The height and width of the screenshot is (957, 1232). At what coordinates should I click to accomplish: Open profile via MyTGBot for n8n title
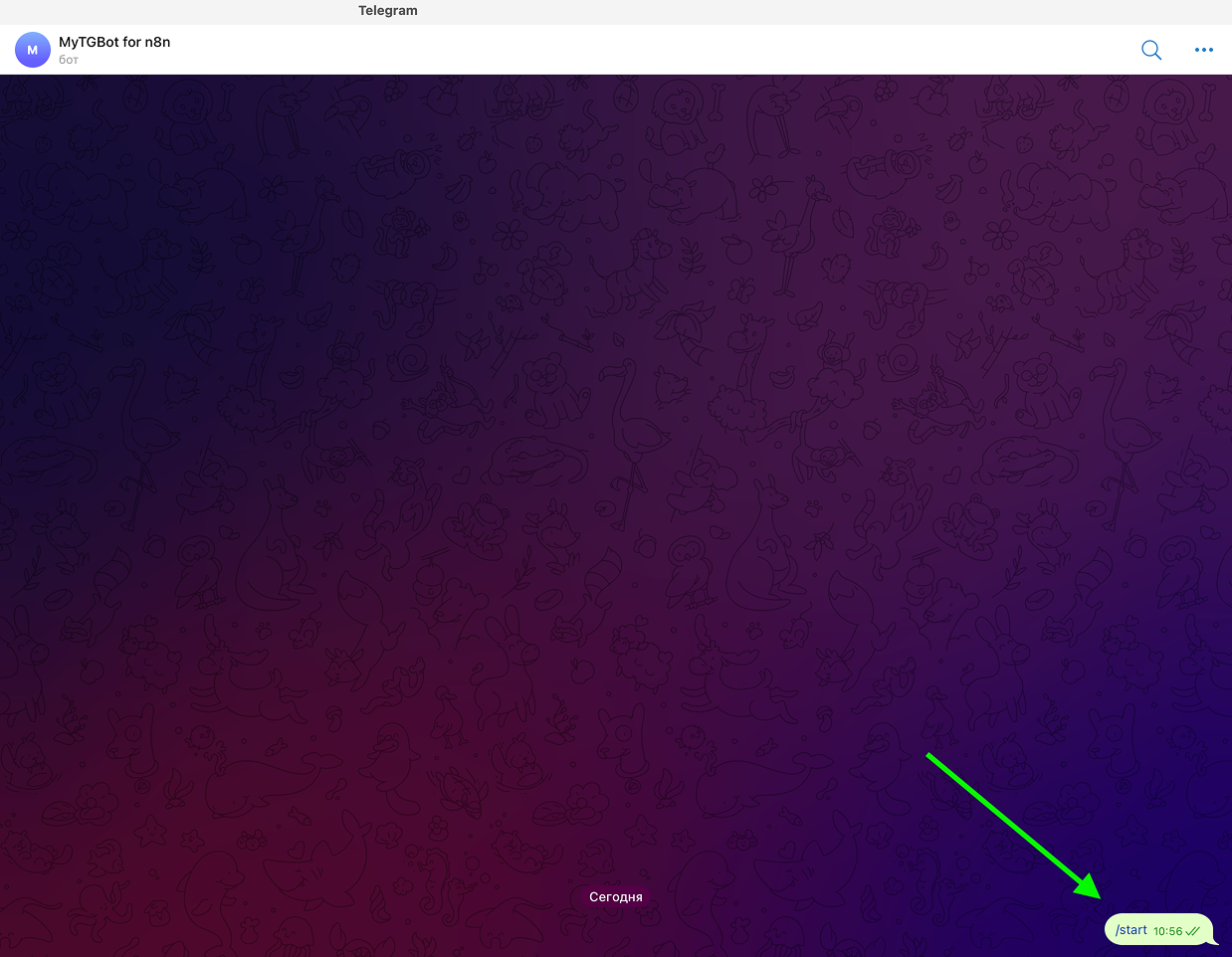click(114, 42)
